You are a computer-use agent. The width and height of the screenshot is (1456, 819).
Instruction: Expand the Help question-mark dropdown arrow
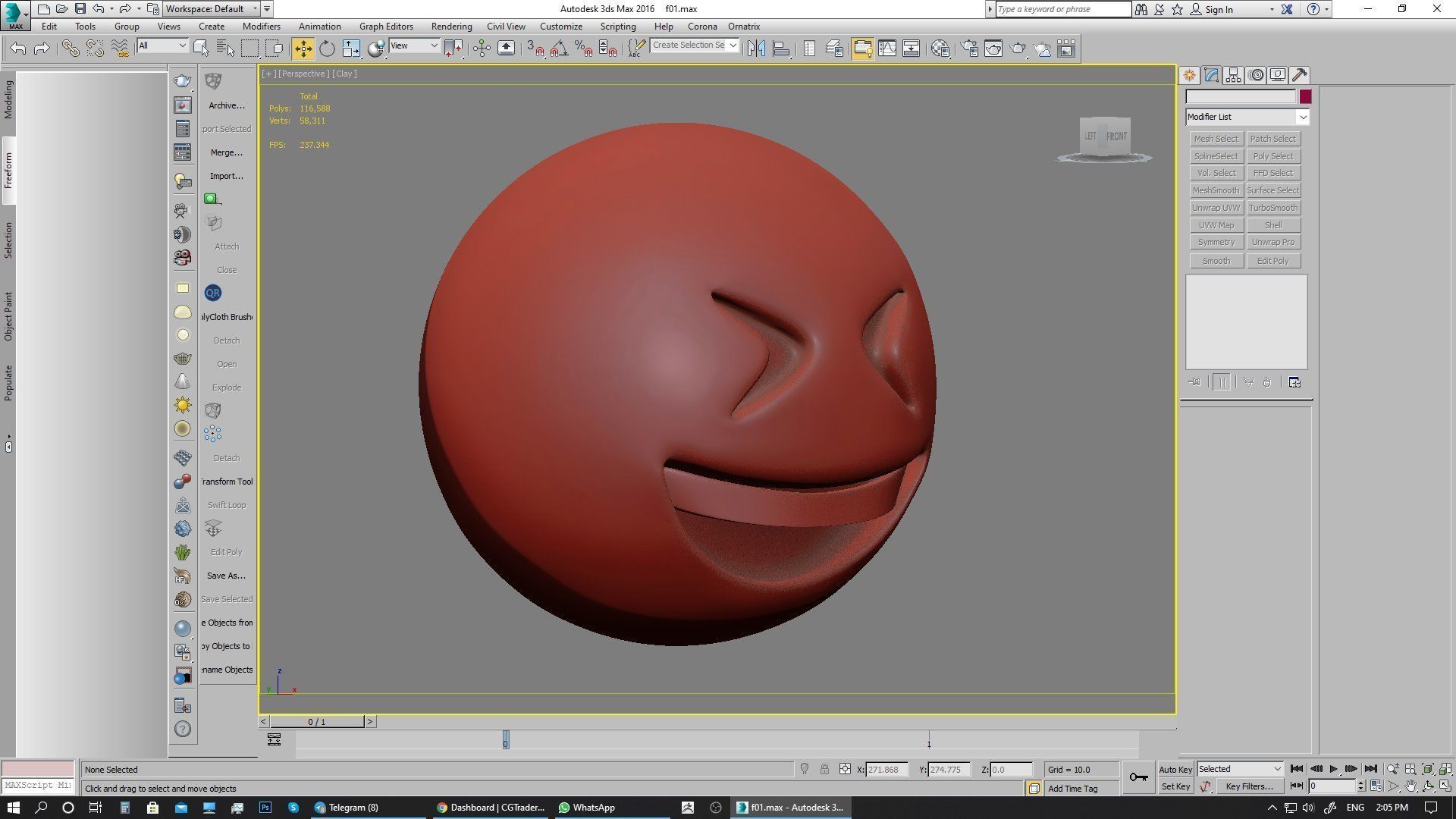pos(1326,9)
